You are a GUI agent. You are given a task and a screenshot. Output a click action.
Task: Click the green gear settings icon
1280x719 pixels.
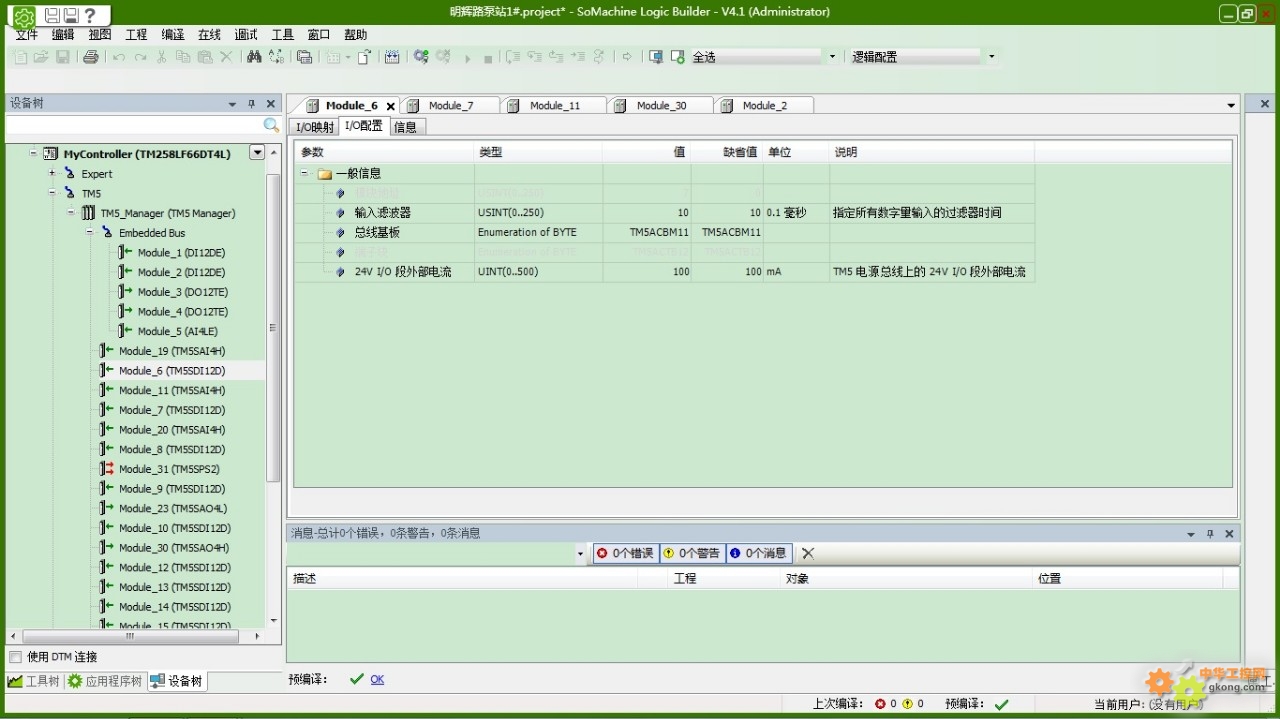(23, 16)
